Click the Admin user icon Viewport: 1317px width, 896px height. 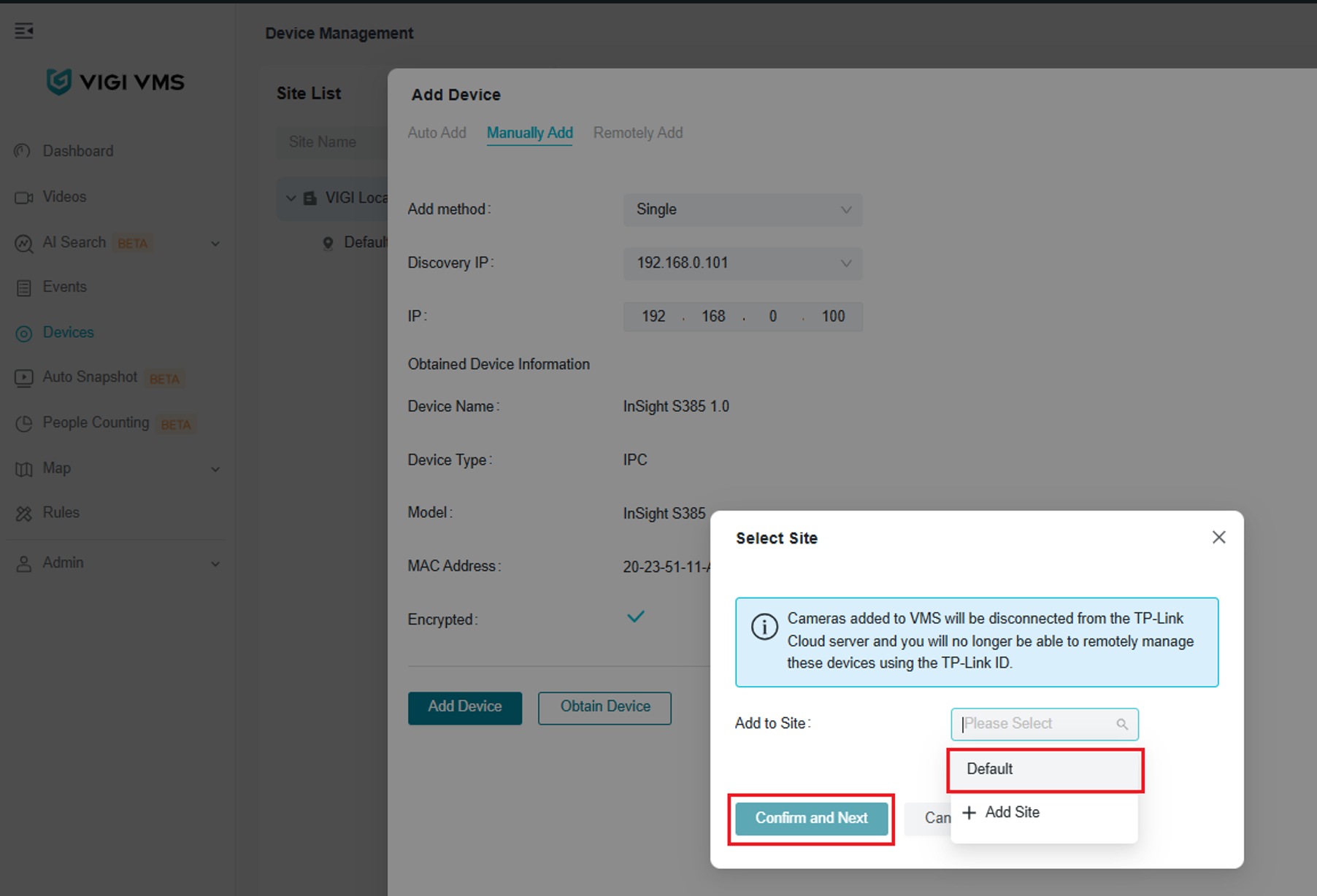pyautogui.click(x=23, y=563)
